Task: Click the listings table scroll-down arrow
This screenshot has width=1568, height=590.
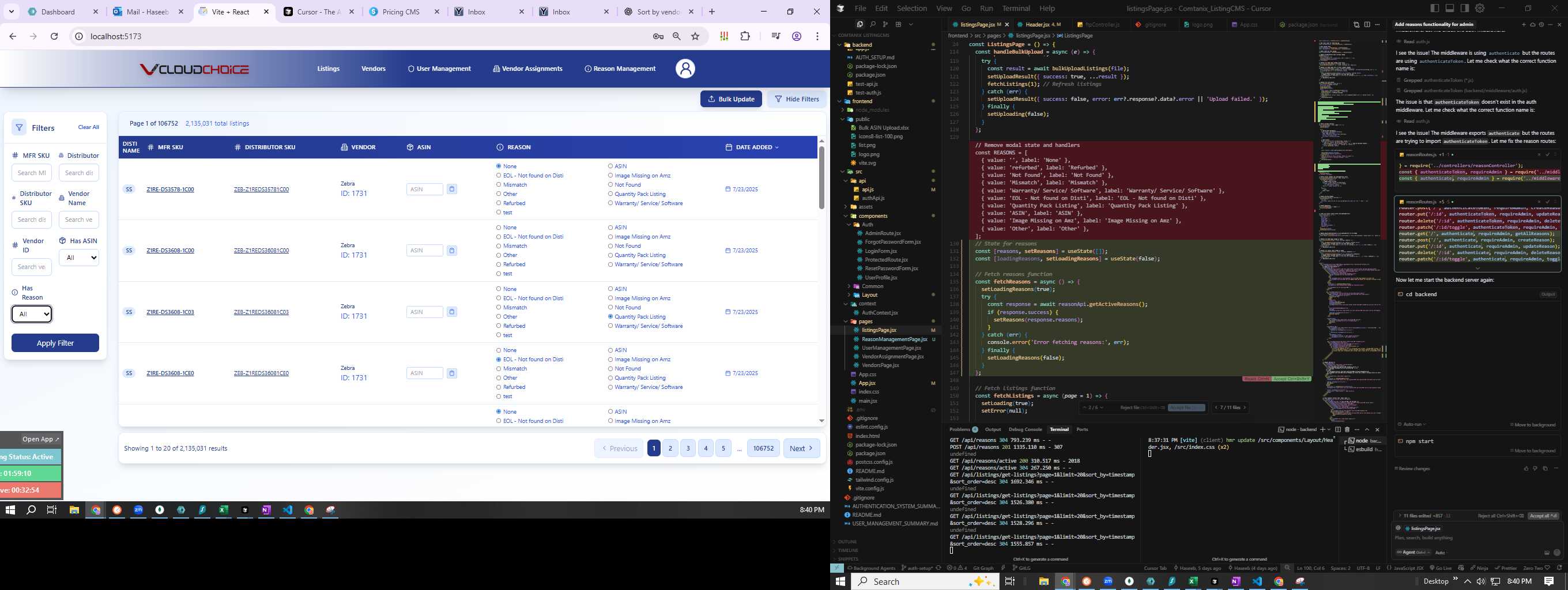Action: (821, 421)
